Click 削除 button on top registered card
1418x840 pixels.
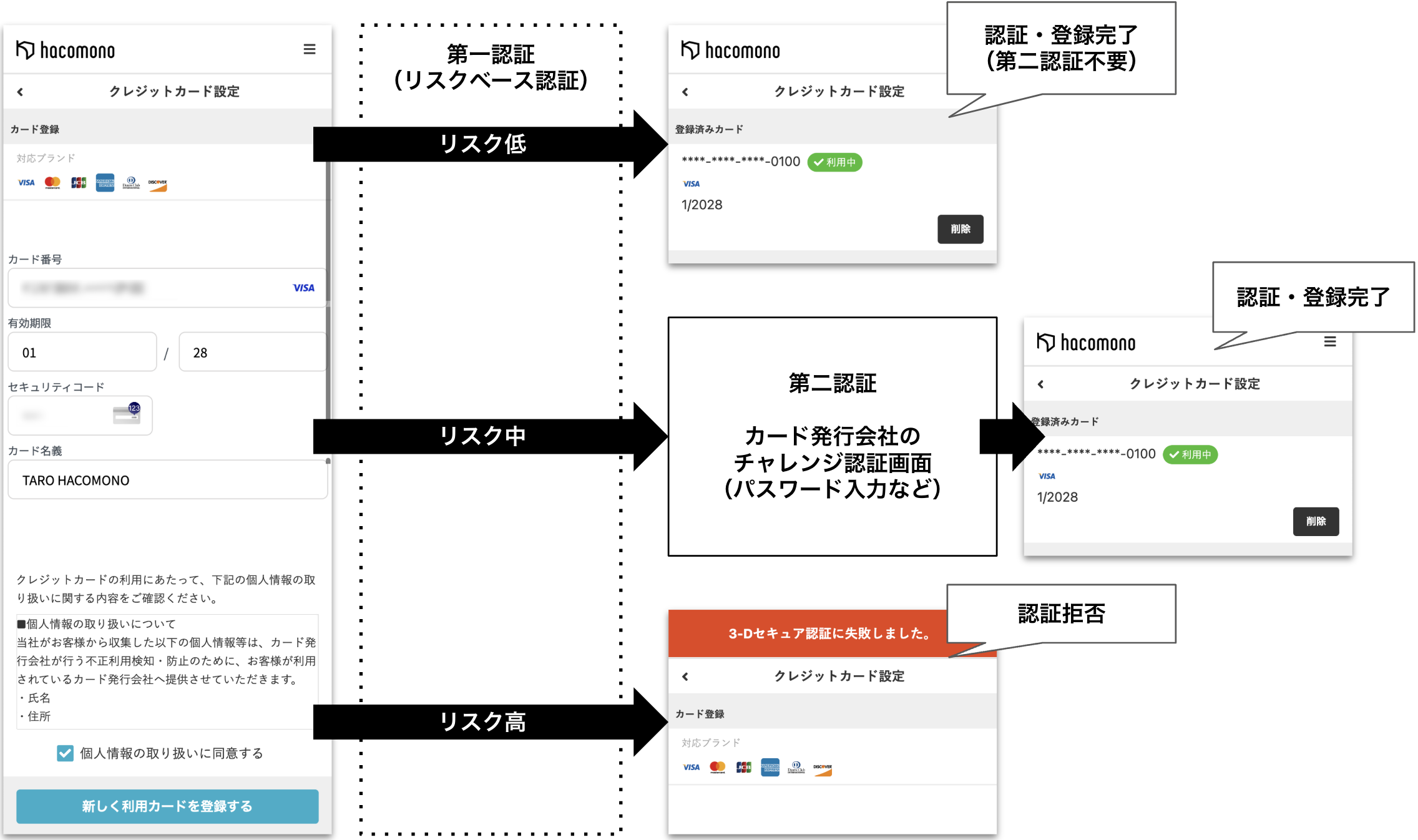[x=960, y=229]
